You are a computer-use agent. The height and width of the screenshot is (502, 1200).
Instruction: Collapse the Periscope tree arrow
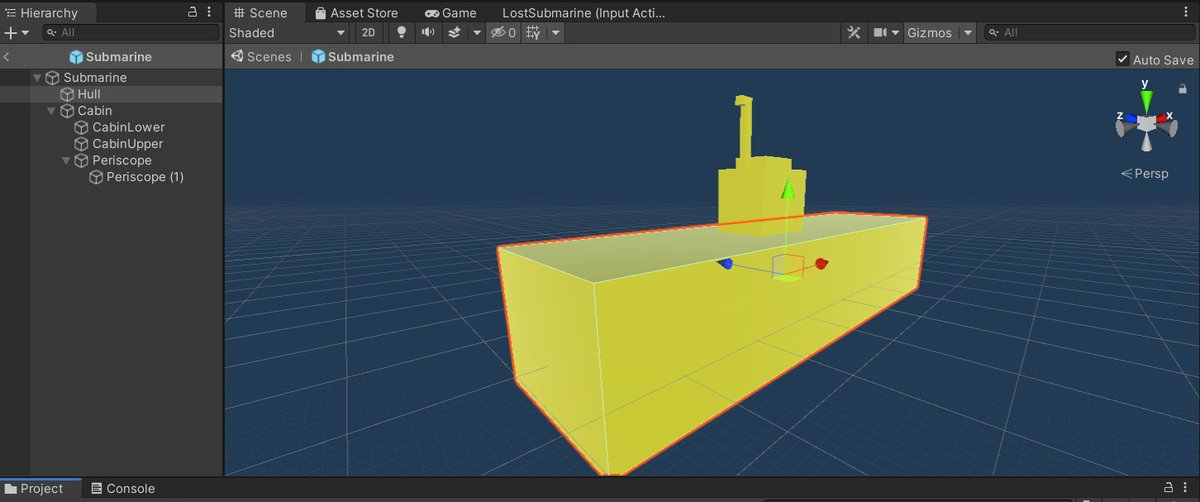pyautogui.click(x=66, y=160)
